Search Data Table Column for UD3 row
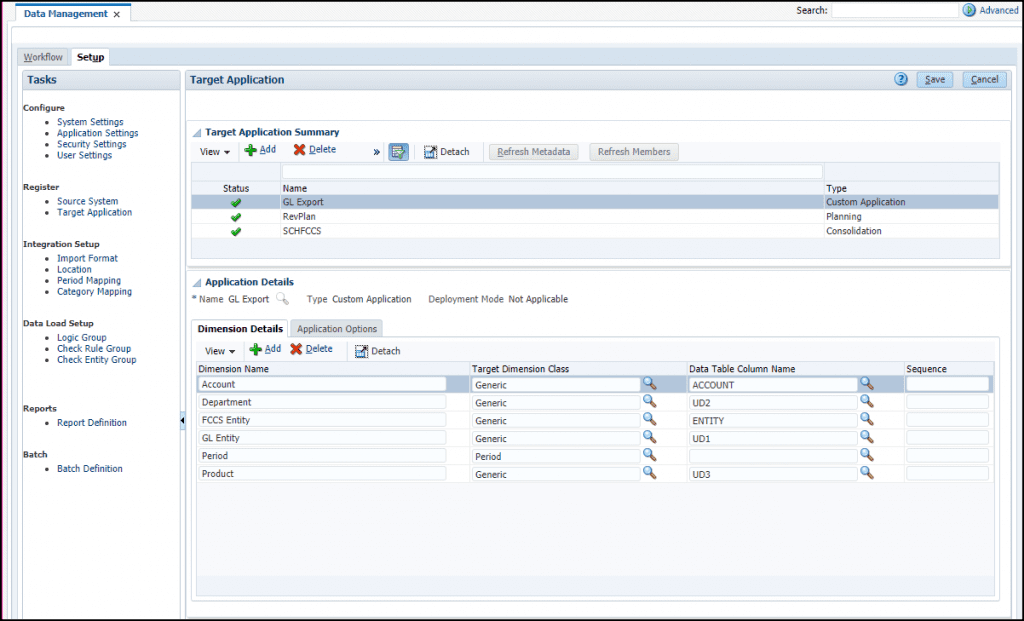1024x621 pixels. 867,472
